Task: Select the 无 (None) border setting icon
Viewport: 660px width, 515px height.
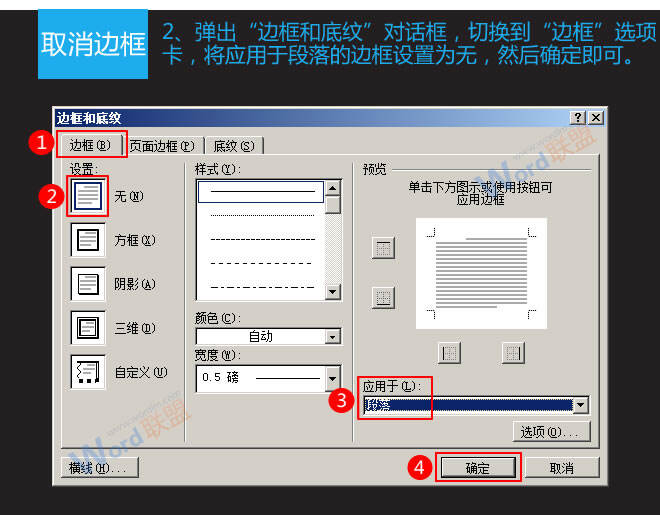Action: click(88, 196)
